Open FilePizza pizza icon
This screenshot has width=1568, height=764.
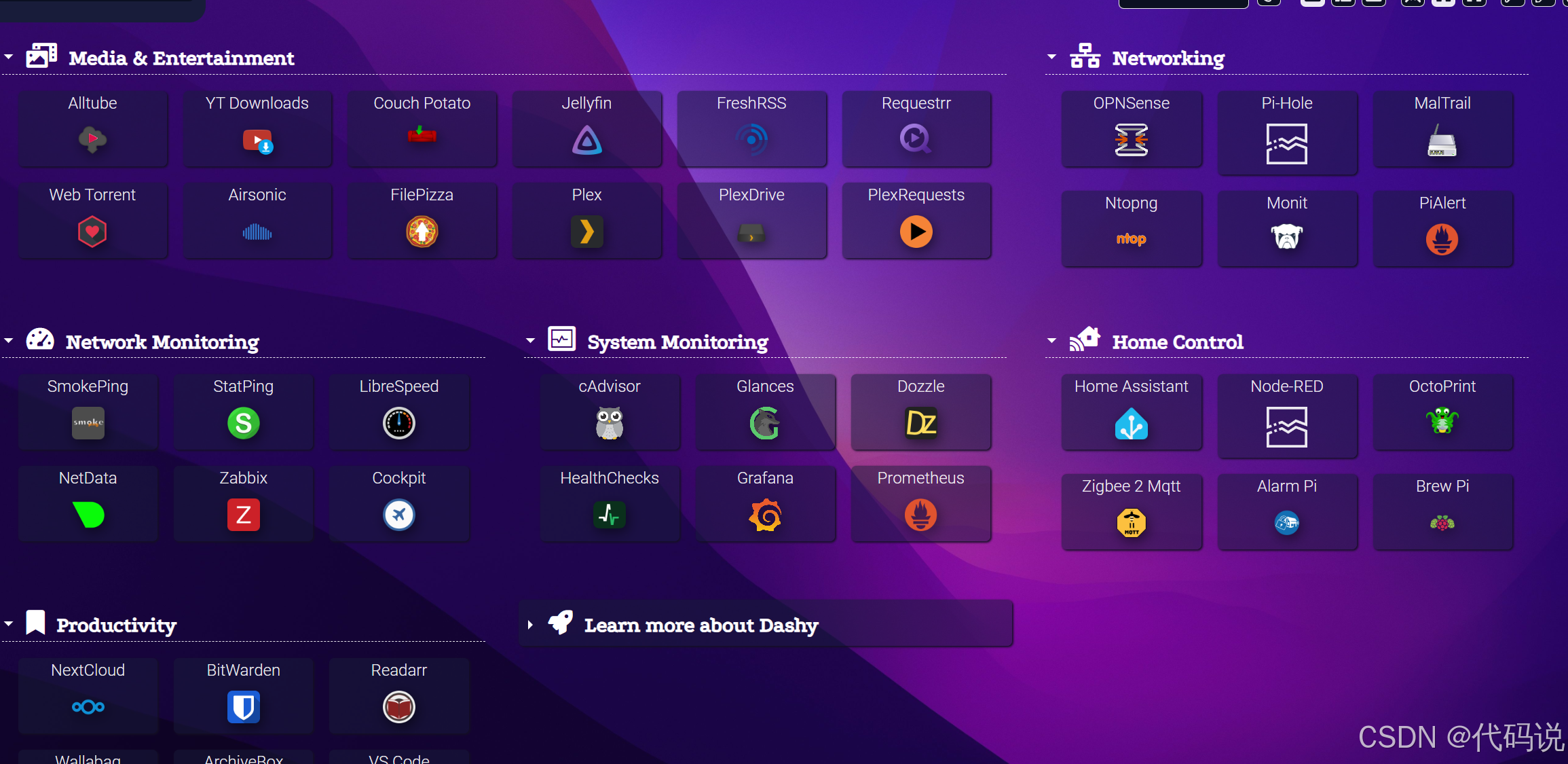pyautogui.click(x=422, y=232)
